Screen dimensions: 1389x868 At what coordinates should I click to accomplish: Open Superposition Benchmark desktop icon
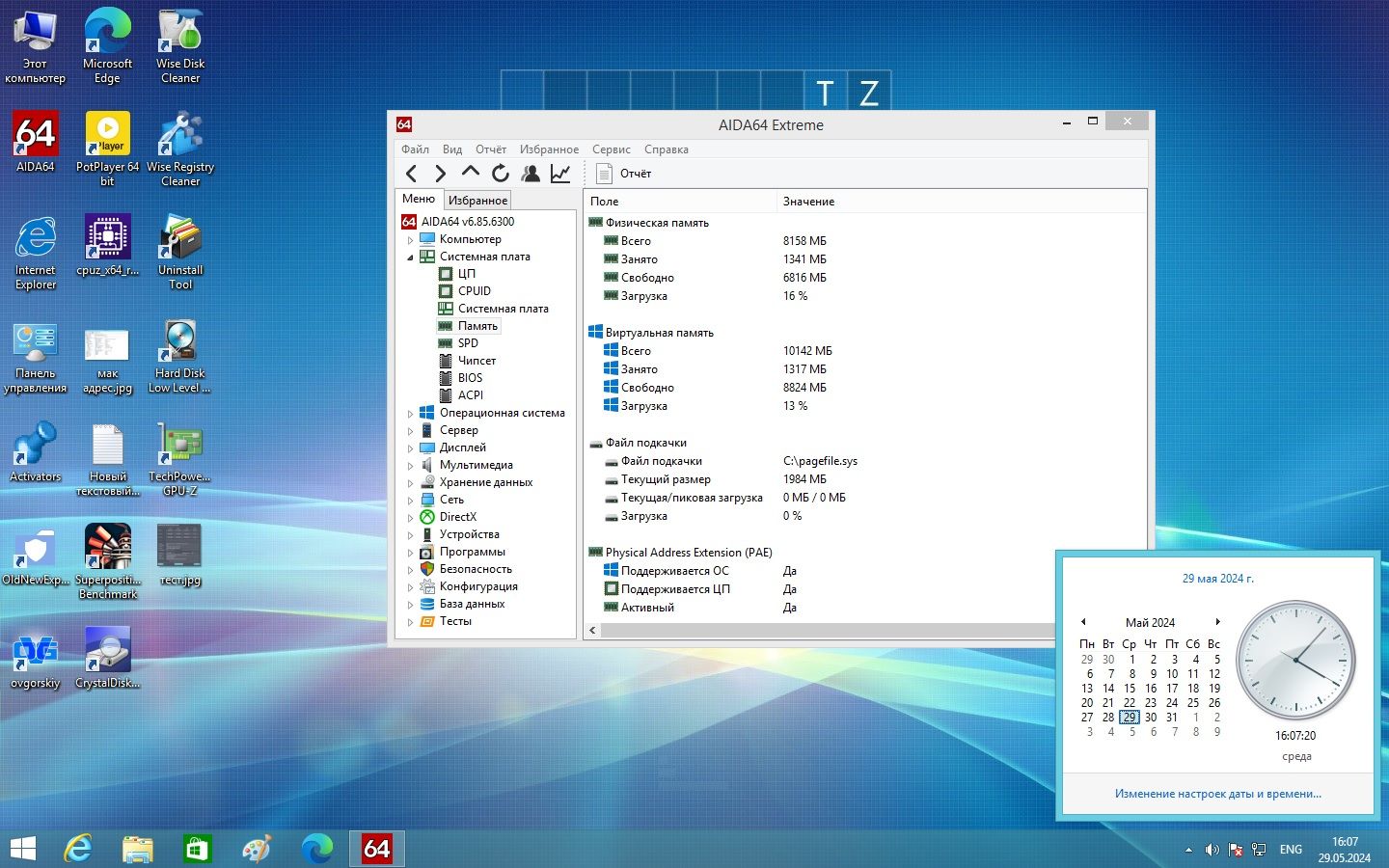[107, 561]
